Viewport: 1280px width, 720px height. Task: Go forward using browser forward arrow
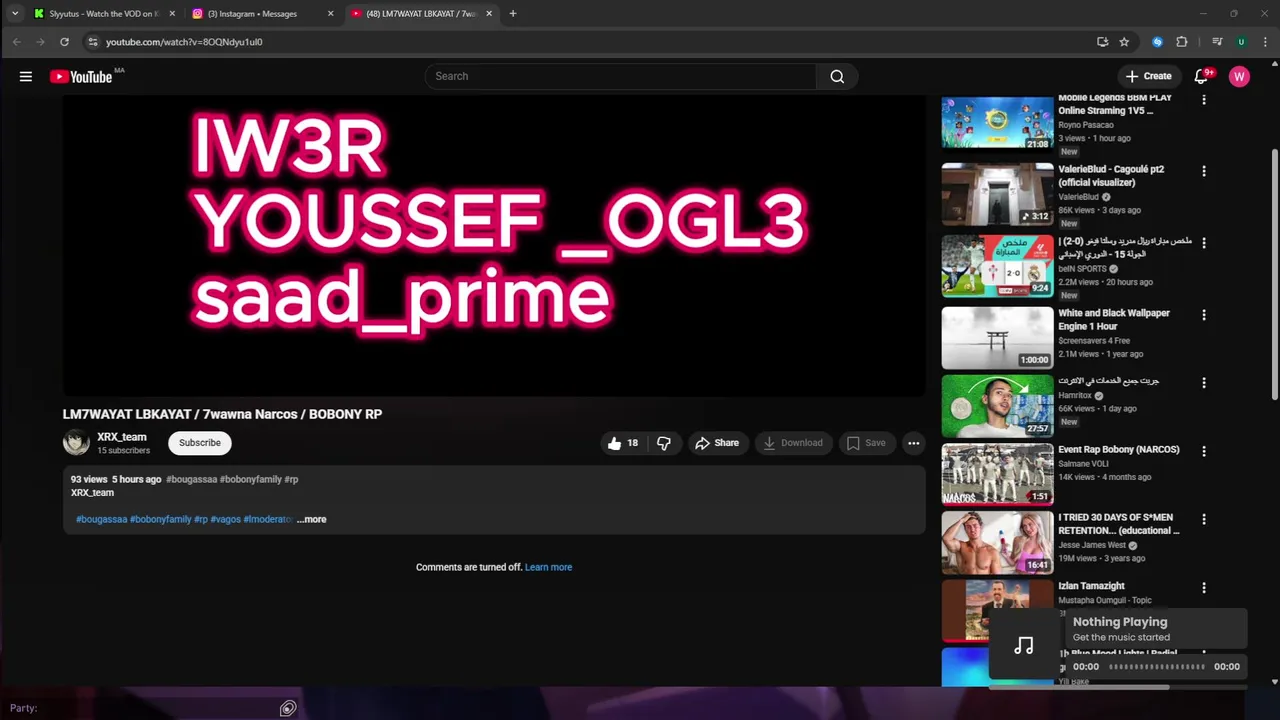point(40,42)
